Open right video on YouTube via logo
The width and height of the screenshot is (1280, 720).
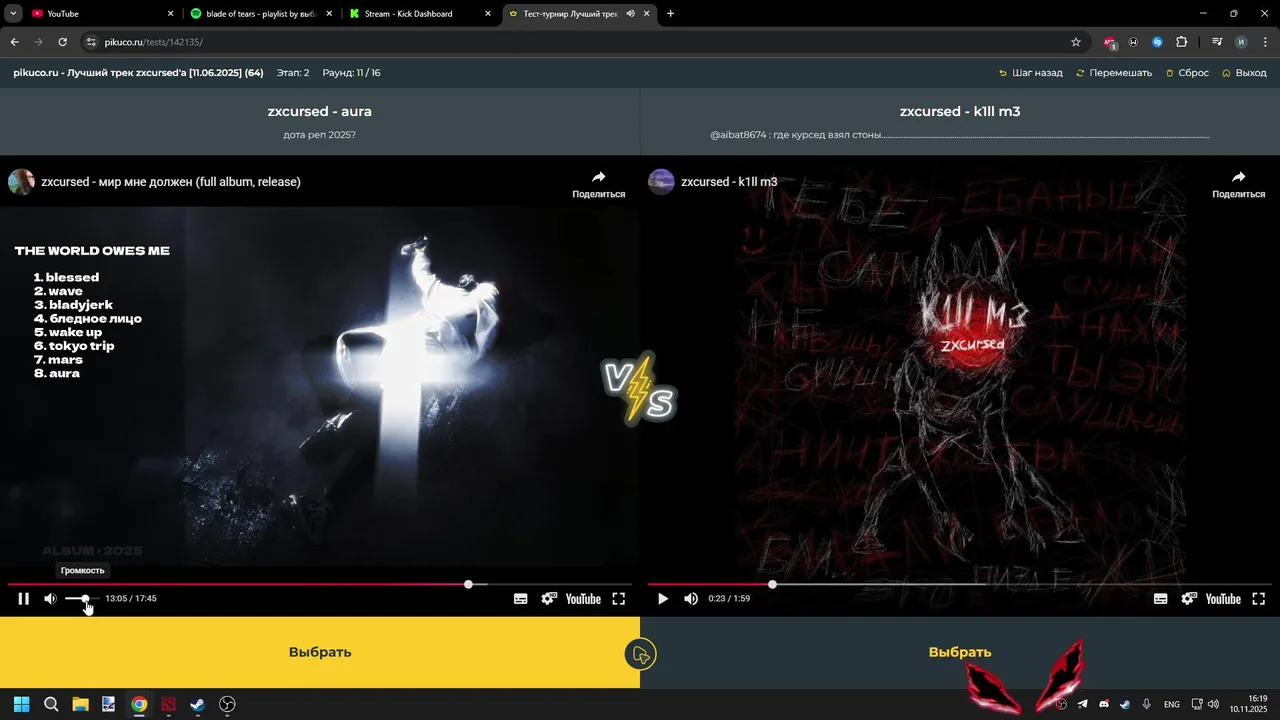click(1223, 599)
